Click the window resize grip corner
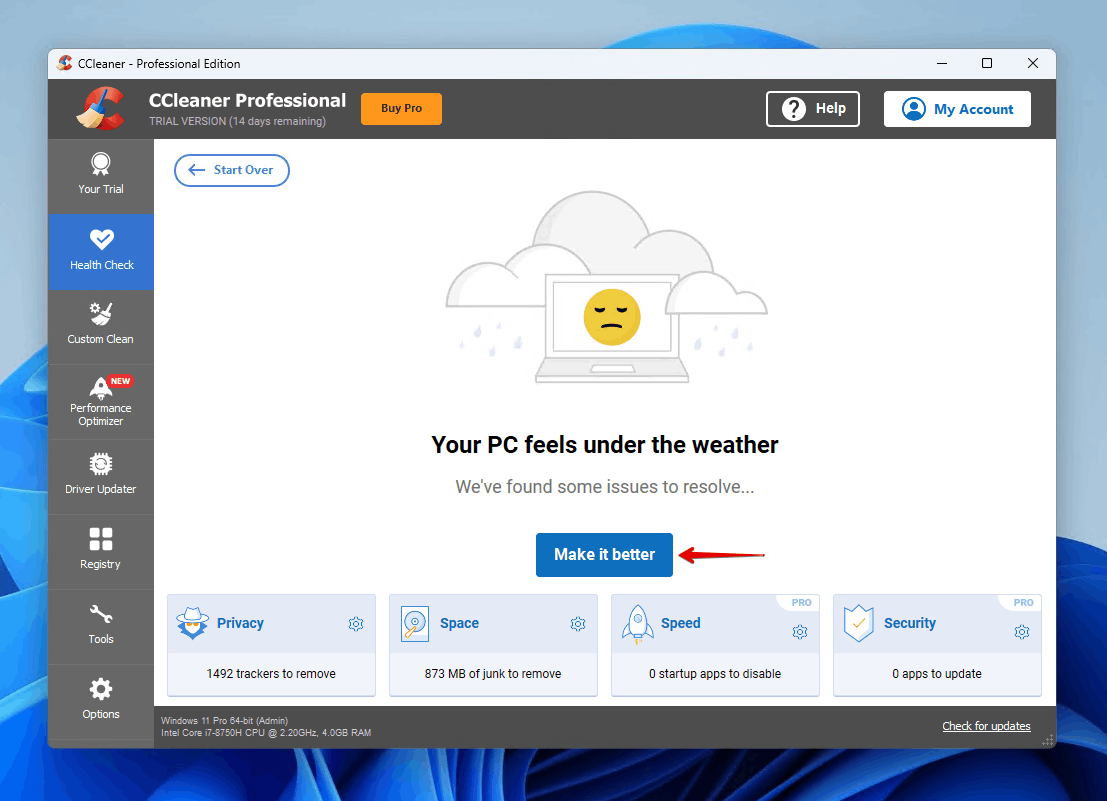 point(1048,740)
